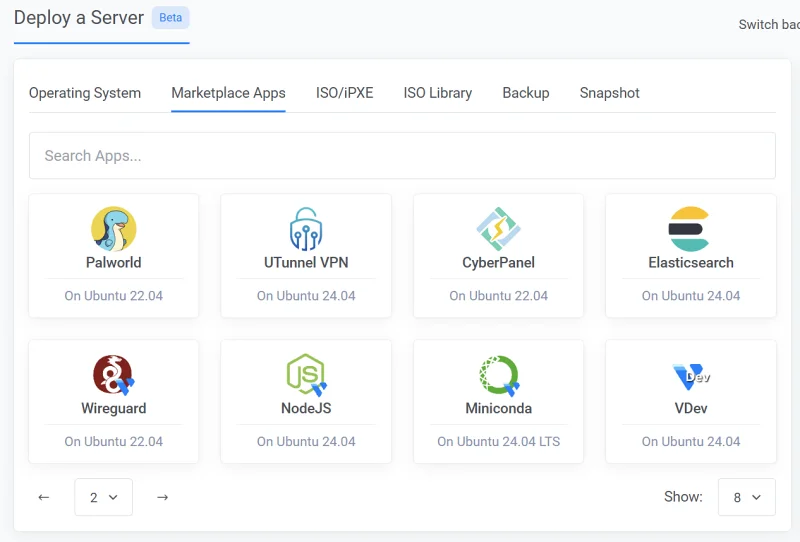This screenshot has height=542, width=800.
Task: Click 'On Ubuntu 22.04' under Palworld
Action: (x=114, y=295)
